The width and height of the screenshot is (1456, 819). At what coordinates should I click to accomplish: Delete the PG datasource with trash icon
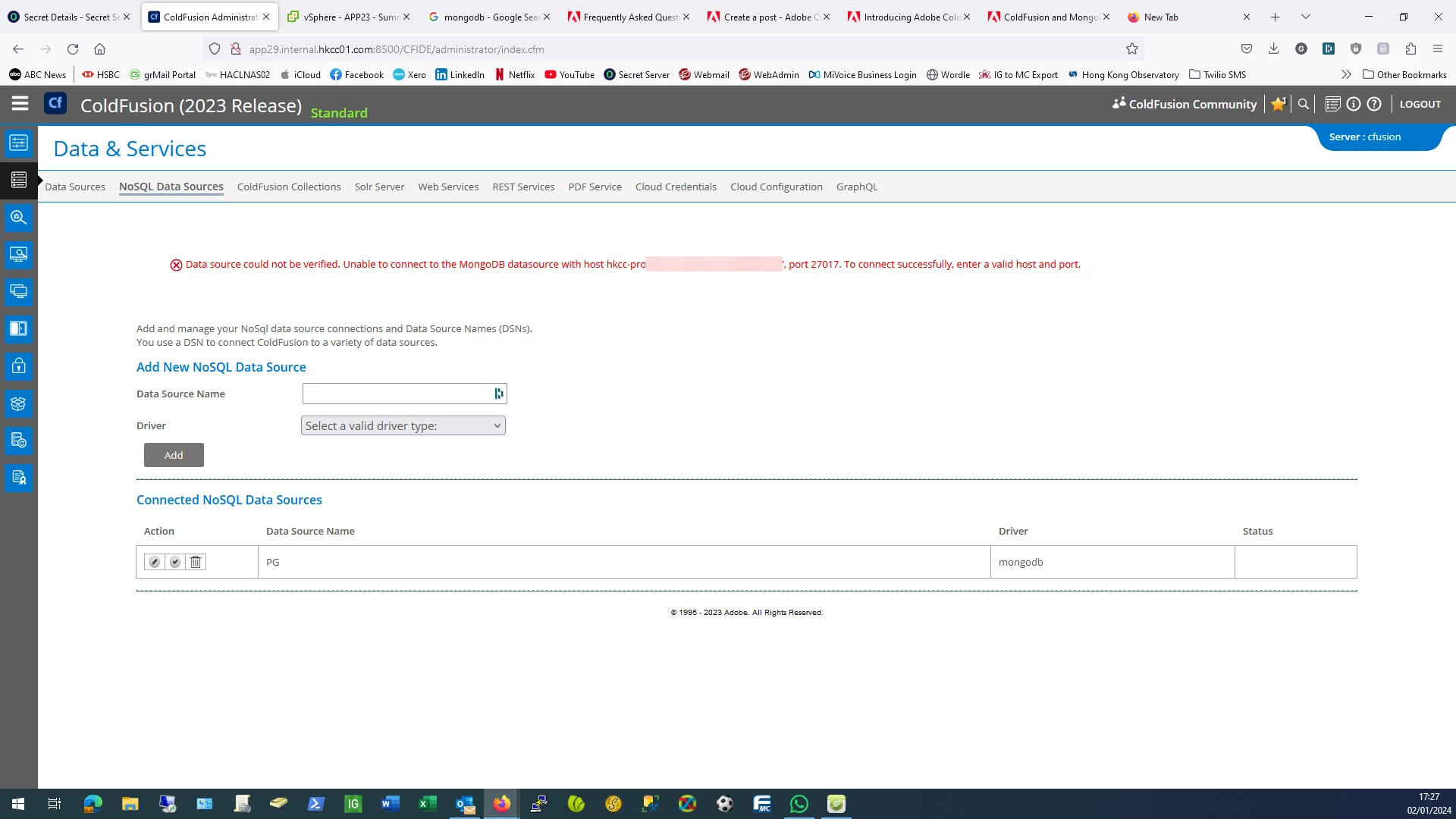click(196, 562)
